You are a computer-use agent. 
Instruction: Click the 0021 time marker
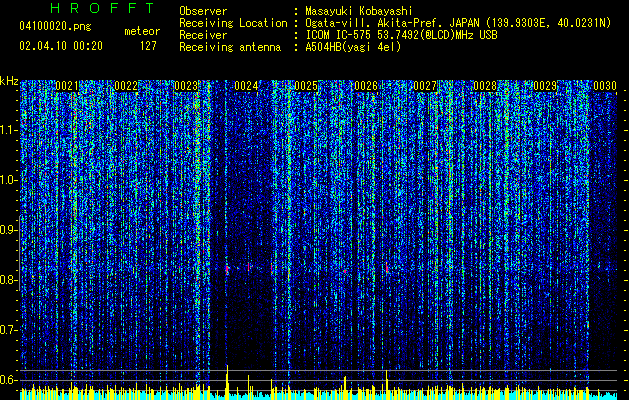[x=67, y=86]
